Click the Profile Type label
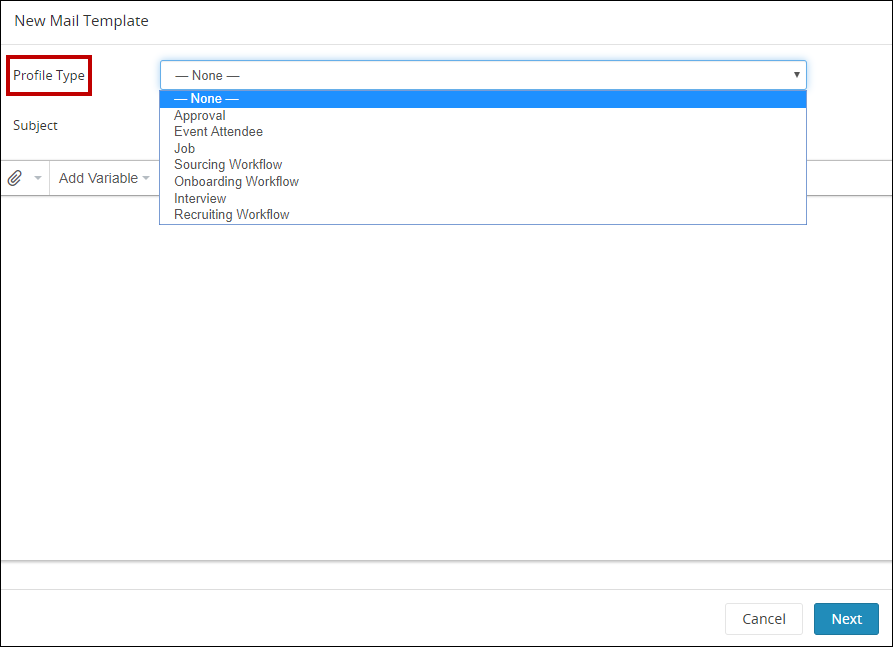893x647 pixels. click(49, 75)
